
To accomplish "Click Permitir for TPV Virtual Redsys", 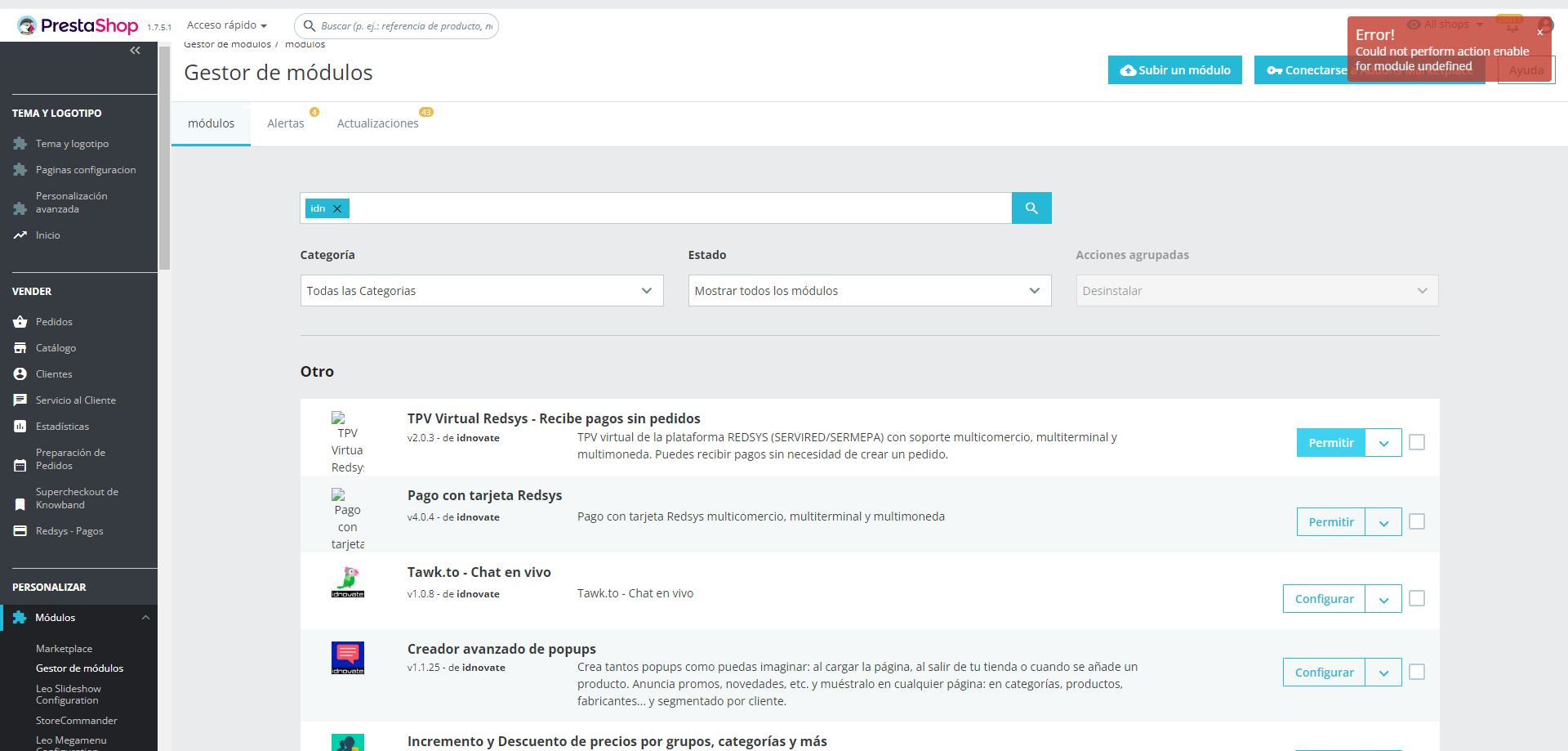I will click(1331, 443).
